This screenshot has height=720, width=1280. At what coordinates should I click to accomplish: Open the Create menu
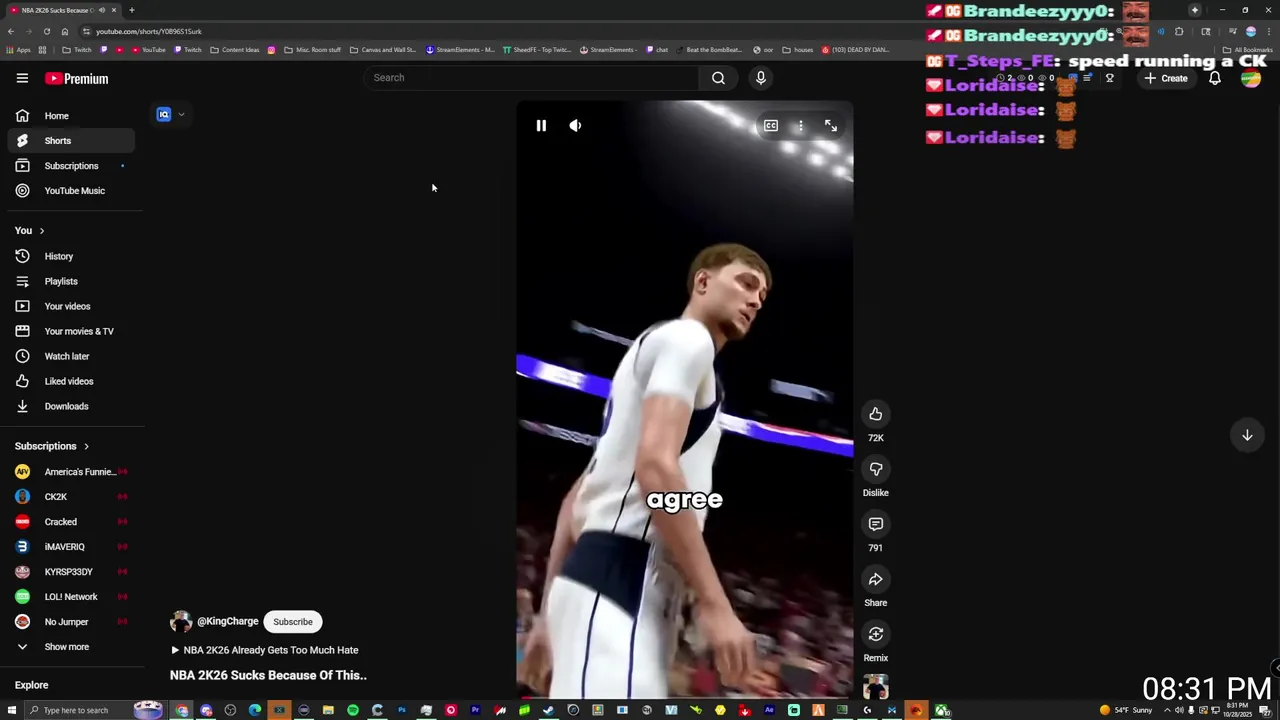pos(1166,78)
